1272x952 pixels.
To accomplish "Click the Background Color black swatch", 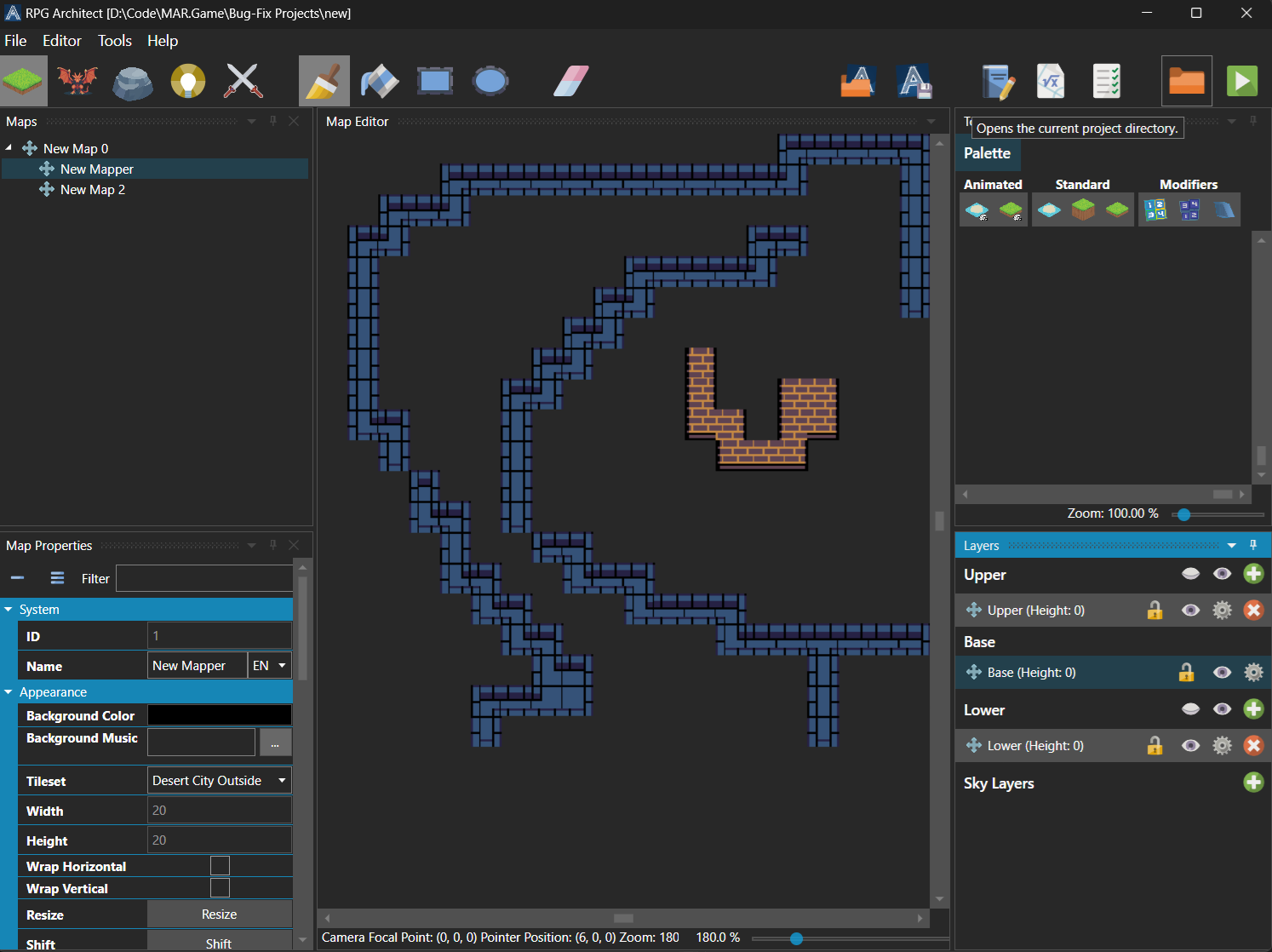I will [x=220, y=715].
